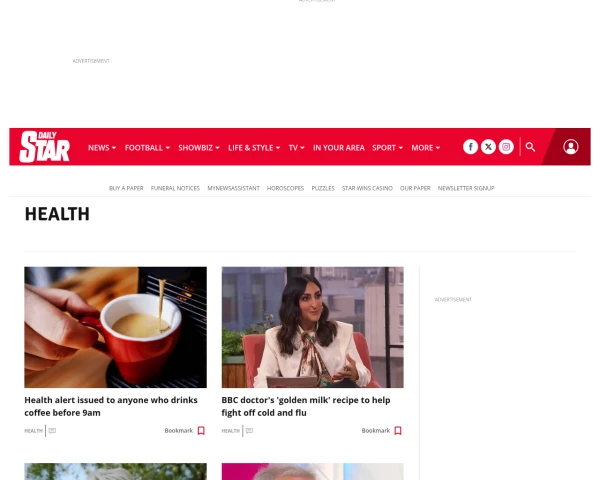Open headline 'Health alert issued to anyone who drinks coffee'

111,406
